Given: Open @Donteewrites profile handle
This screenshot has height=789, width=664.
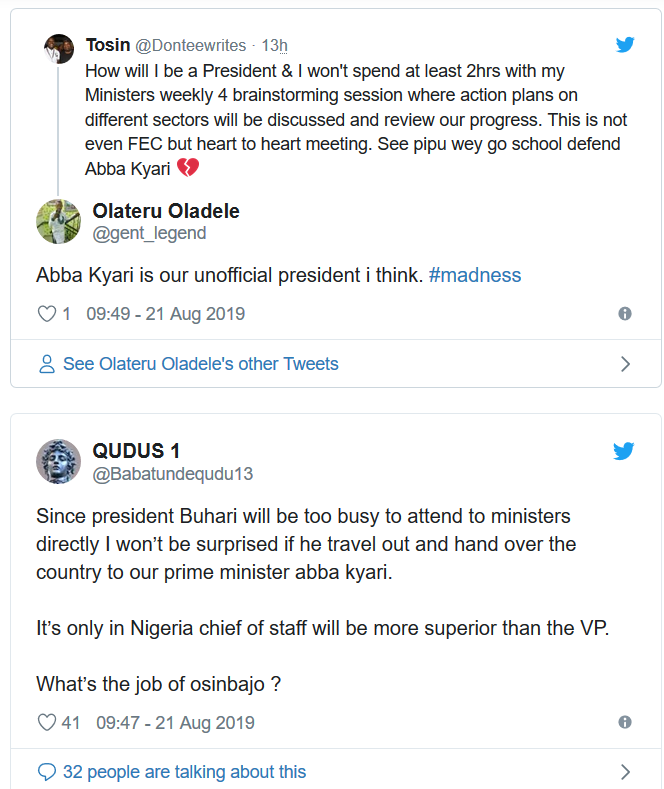Looking at the screenshot, I should click(x=192, y=45).
